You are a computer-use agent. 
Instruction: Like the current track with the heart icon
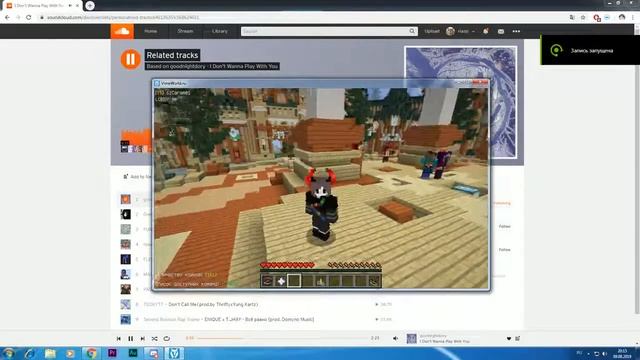[509, 338]
